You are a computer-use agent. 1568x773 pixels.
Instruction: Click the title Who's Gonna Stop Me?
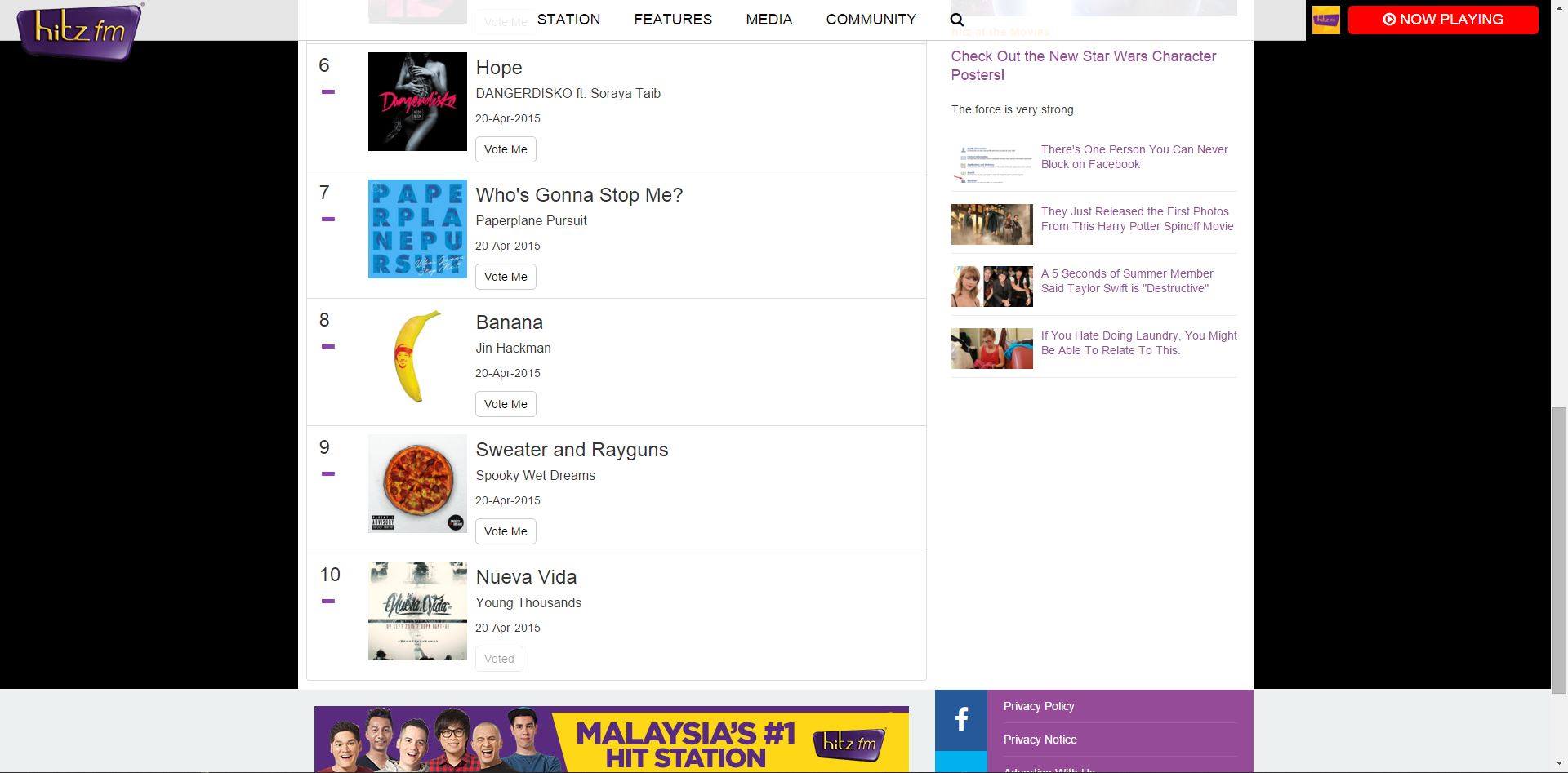click(579, 195)
